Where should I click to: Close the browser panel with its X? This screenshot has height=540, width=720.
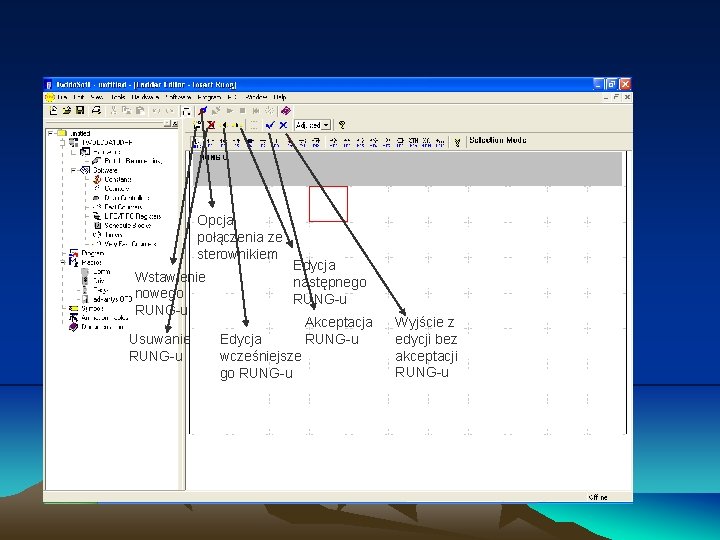coord(174,124)
